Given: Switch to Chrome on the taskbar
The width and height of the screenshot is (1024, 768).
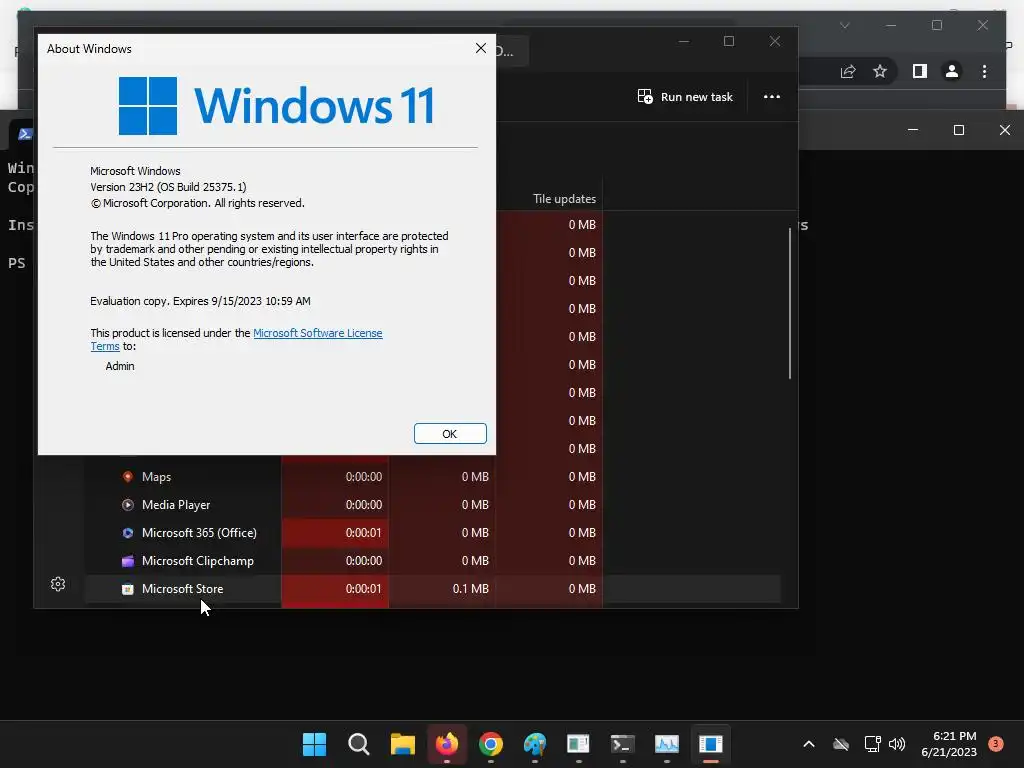Looking at the screenshot, I should (x=490, y=744).
